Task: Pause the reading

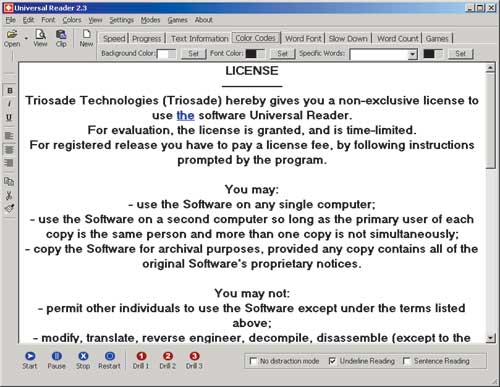Action: (57, 360)
